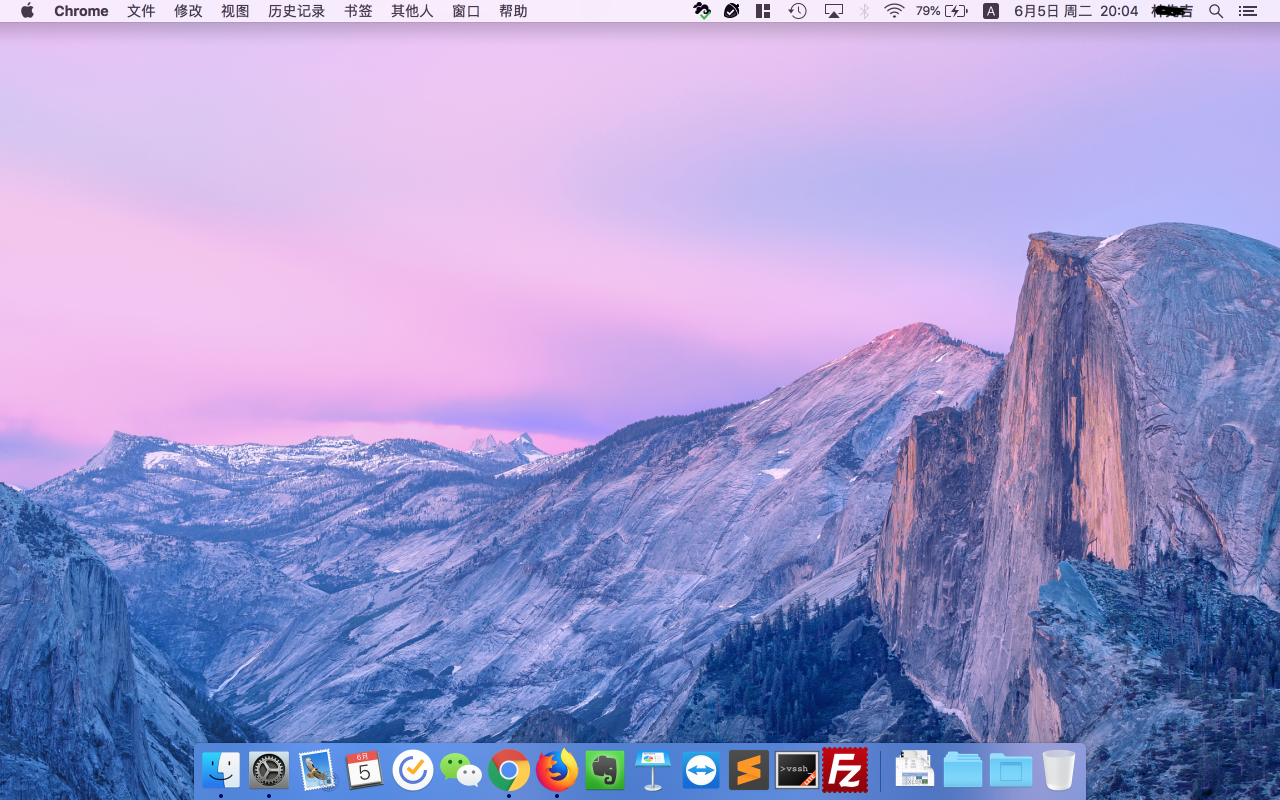Open the window layout blocks menu bar icon
Image resolution: width=1280 pixels, height=800 pixels.
pos(763,11)
